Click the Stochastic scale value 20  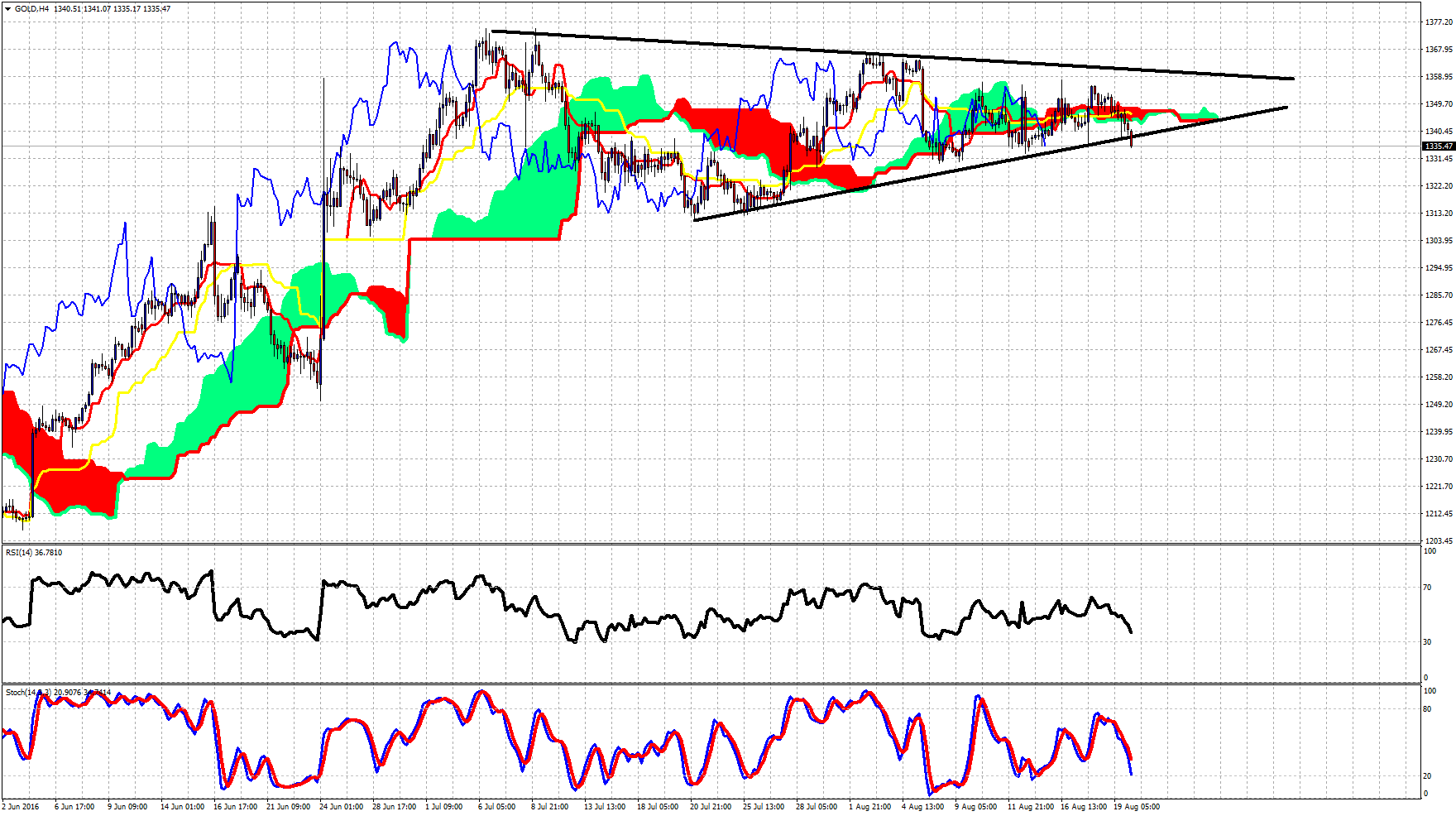[1427, 776]
